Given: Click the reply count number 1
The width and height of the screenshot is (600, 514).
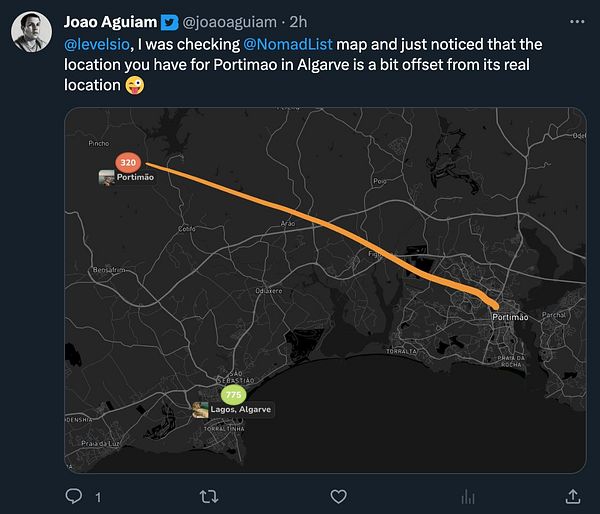Looking at the screenshot, I should tap(97, 497).
